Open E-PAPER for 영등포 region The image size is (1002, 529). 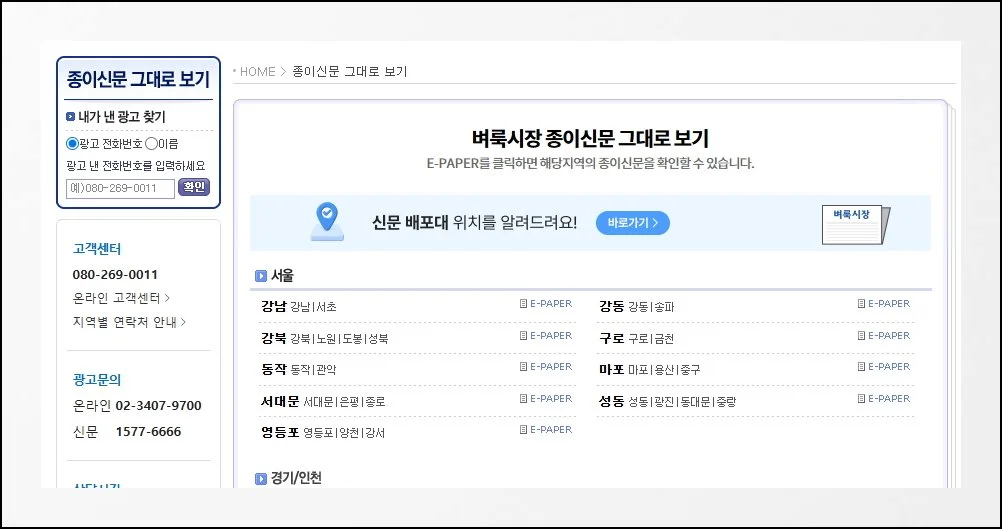[546, 430]
